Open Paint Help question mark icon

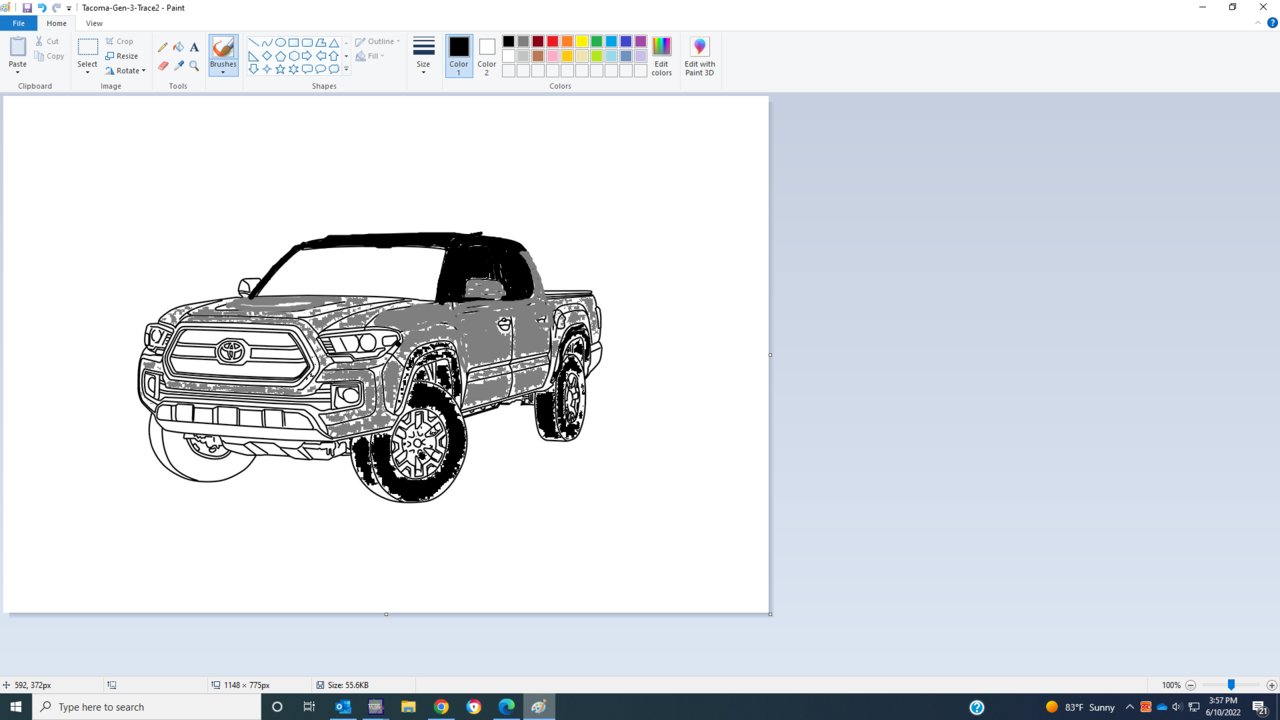[1272, 22]
